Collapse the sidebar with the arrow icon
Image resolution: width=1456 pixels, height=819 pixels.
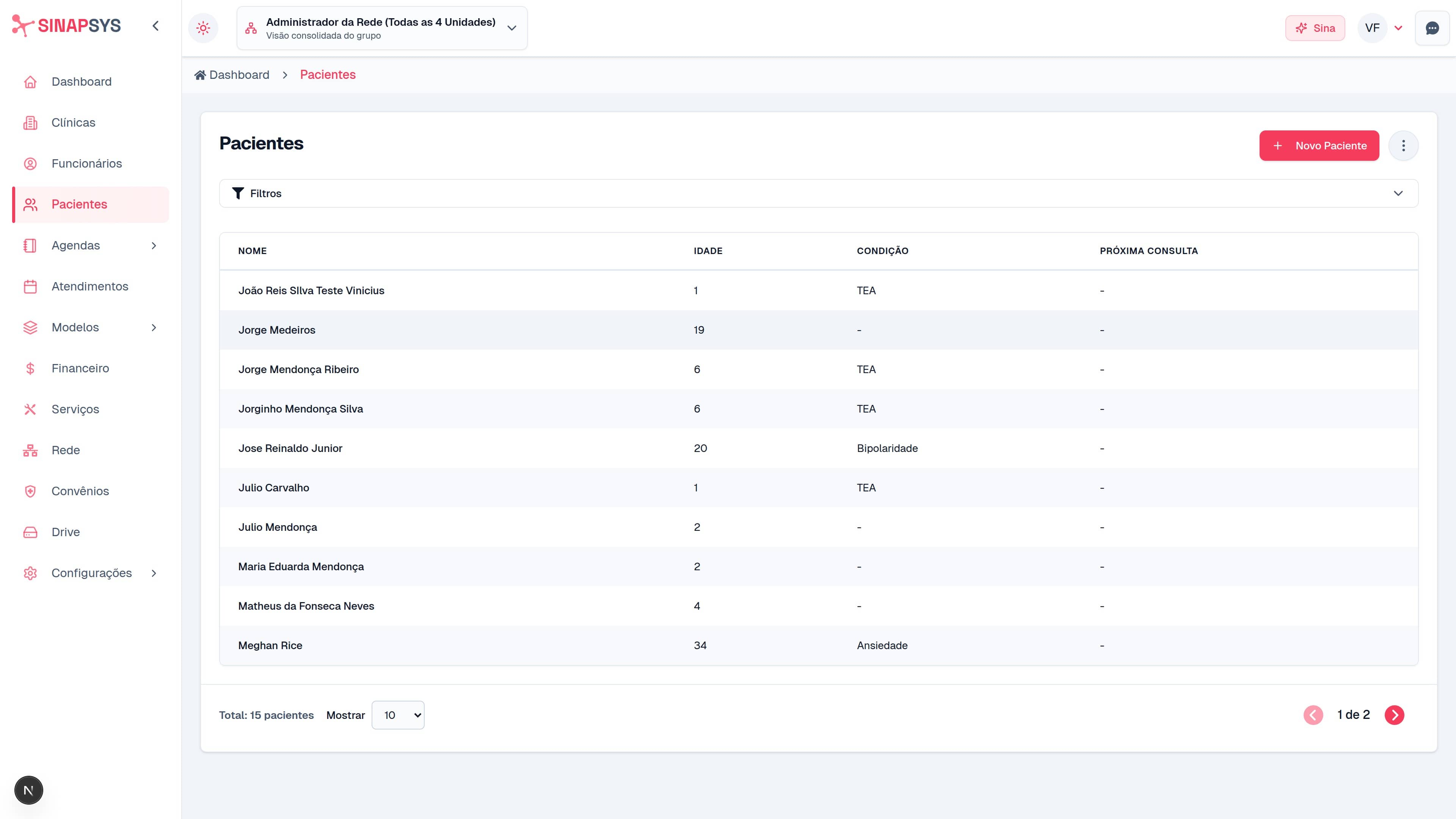(x=155, y=26)
